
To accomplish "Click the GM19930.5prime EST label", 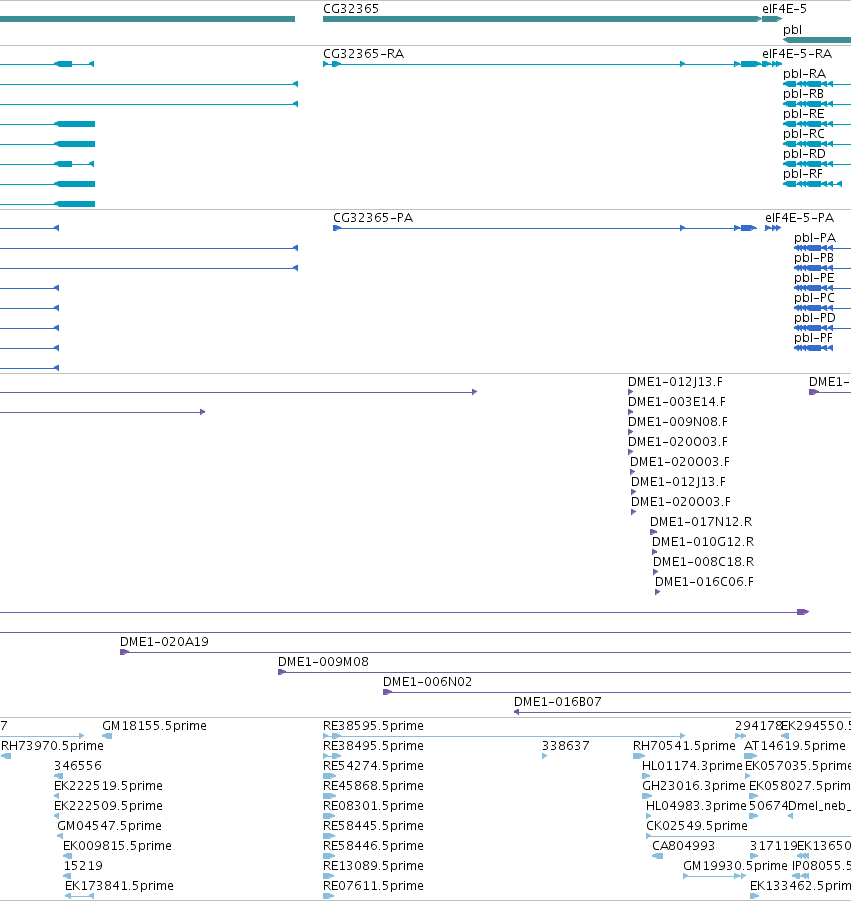I will pos(735,866).
